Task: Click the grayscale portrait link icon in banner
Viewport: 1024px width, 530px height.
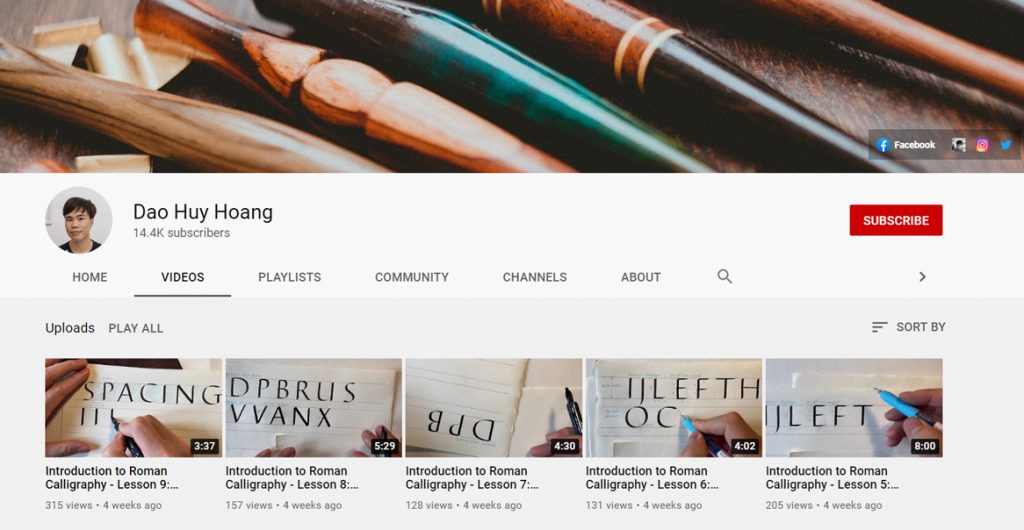Action: [959, 145]
